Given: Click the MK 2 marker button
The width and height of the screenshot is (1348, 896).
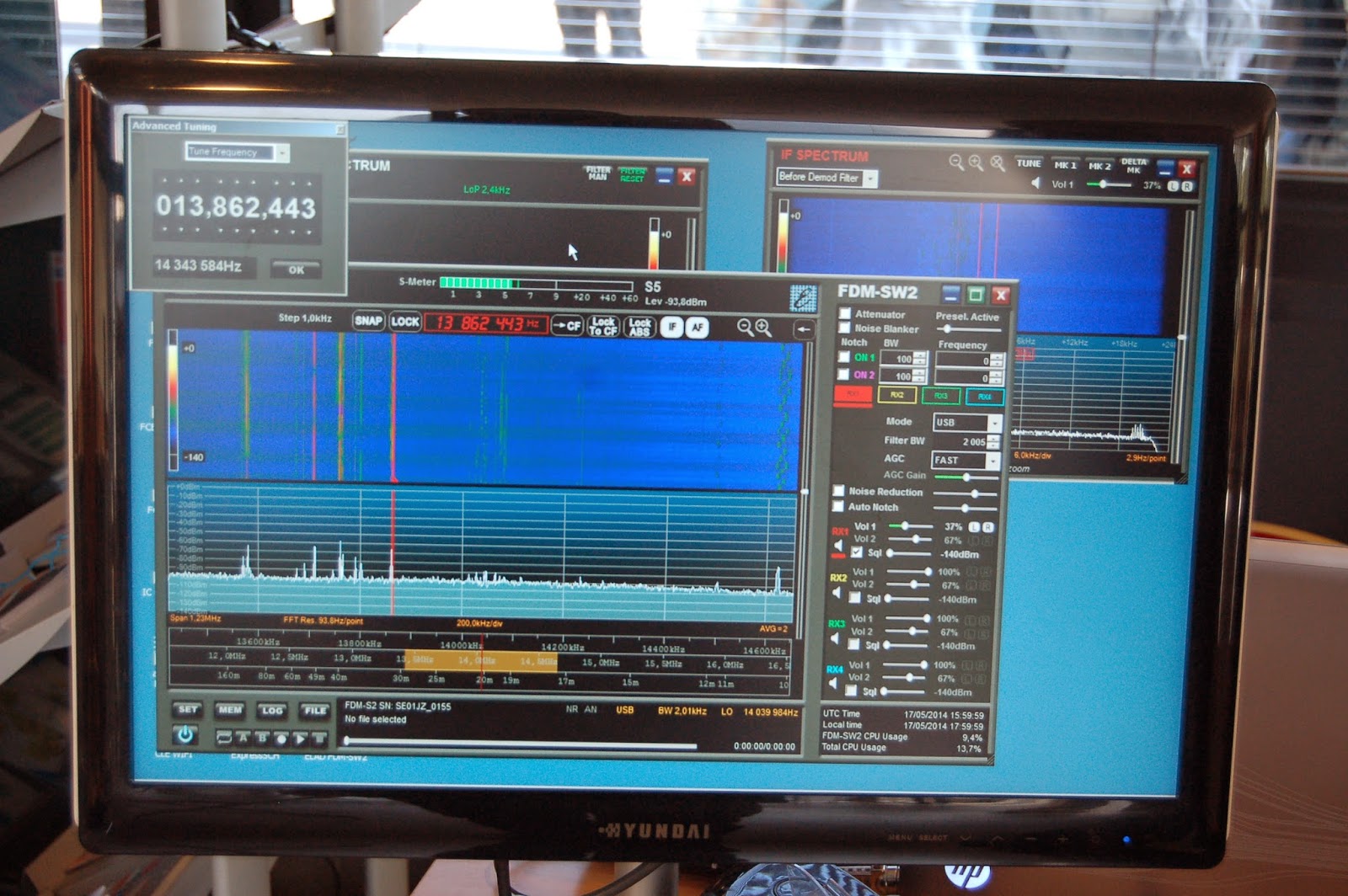Looking at the screenshot, I should 1099,166.
